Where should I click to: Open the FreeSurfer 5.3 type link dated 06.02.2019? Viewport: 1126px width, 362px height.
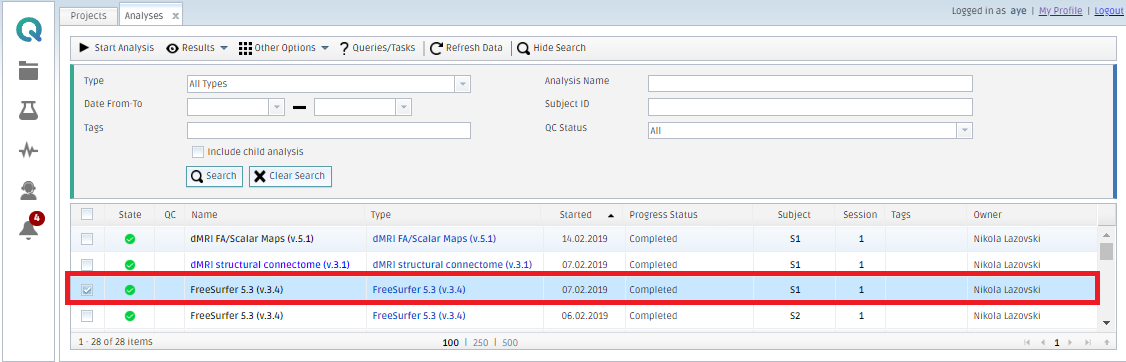click(x=419, y=315)
